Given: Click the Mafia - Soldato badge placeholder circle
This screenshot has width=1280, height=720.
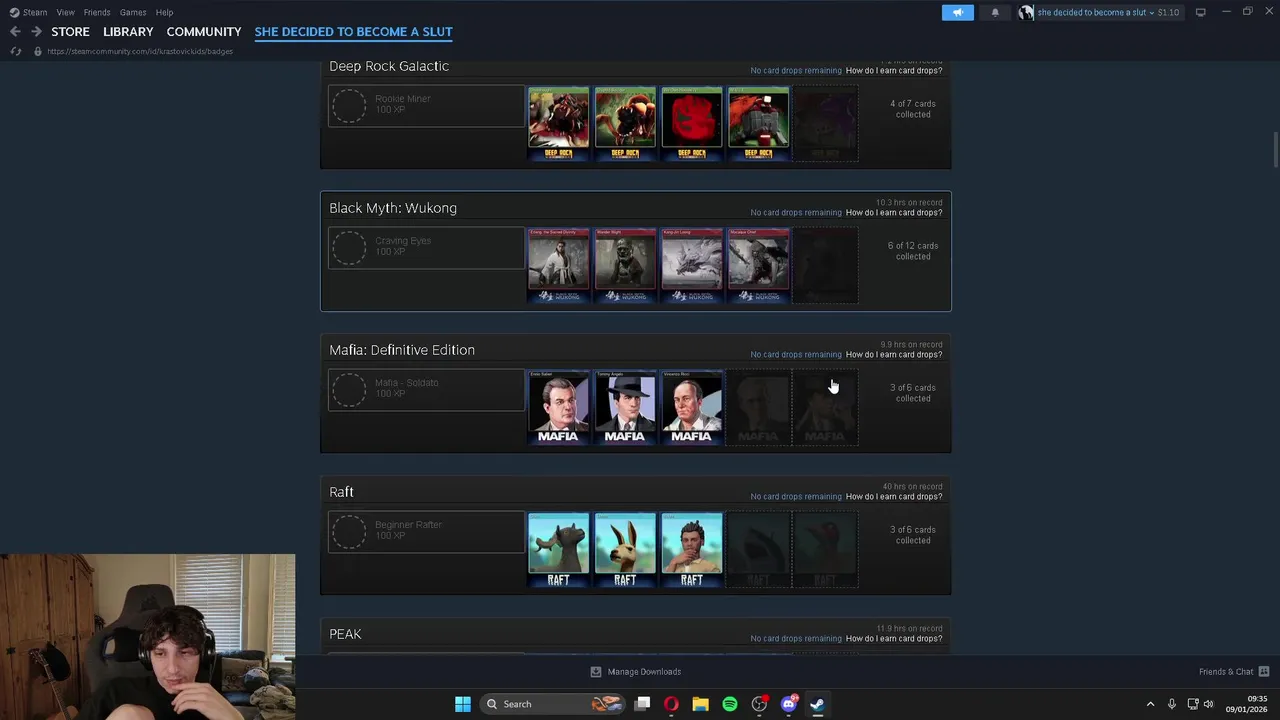Looking at the screenshot, I should [349, 390].
